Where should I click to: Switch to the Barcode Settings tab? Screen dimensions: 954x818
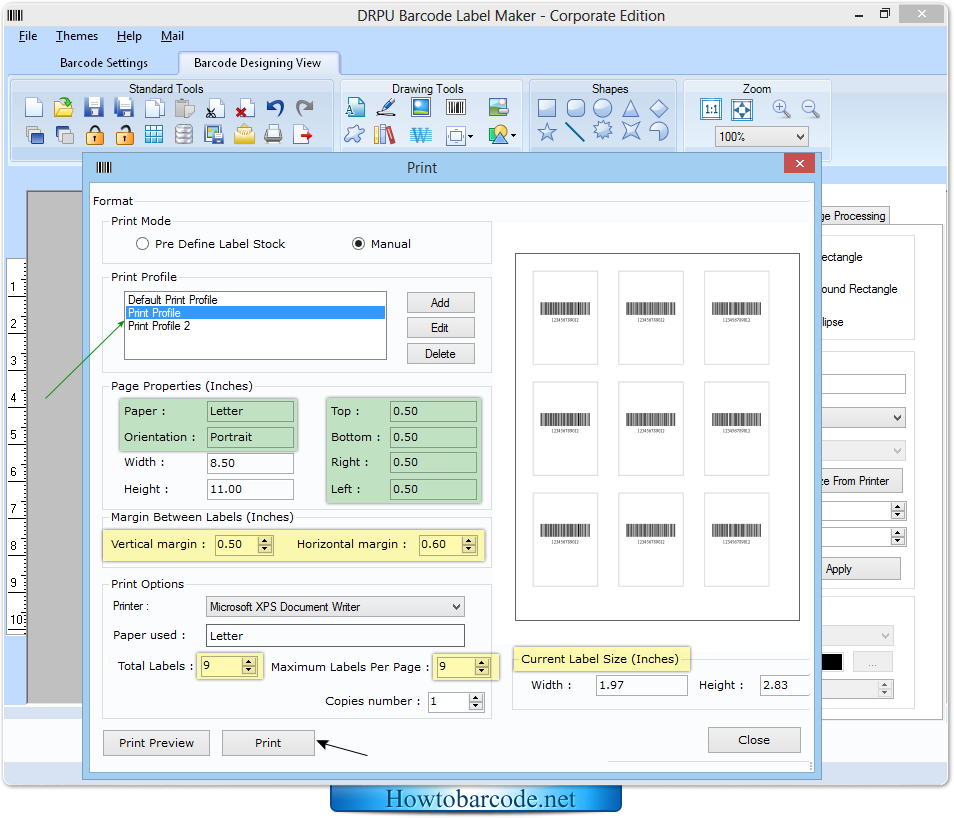(x=104, y=63)
